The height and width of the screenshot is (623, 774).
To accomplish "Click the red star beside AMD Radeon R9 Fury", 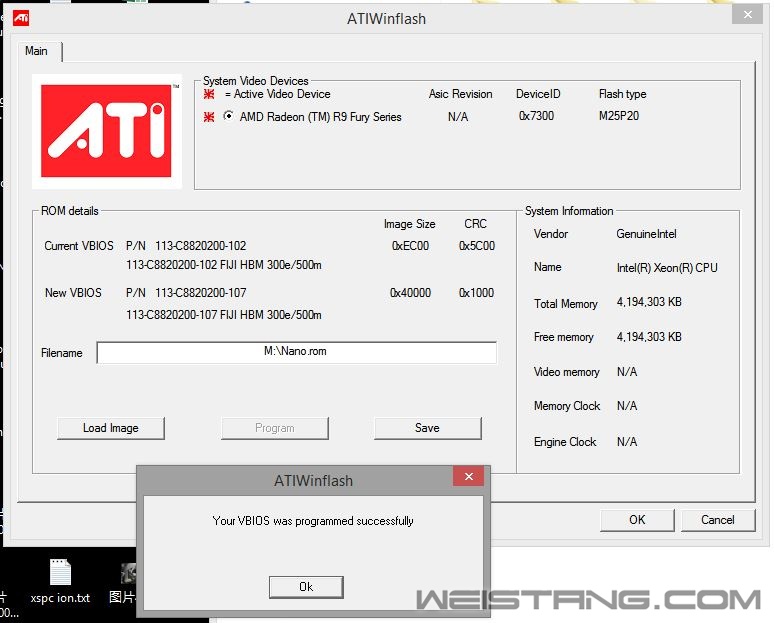I will [209, 117].
